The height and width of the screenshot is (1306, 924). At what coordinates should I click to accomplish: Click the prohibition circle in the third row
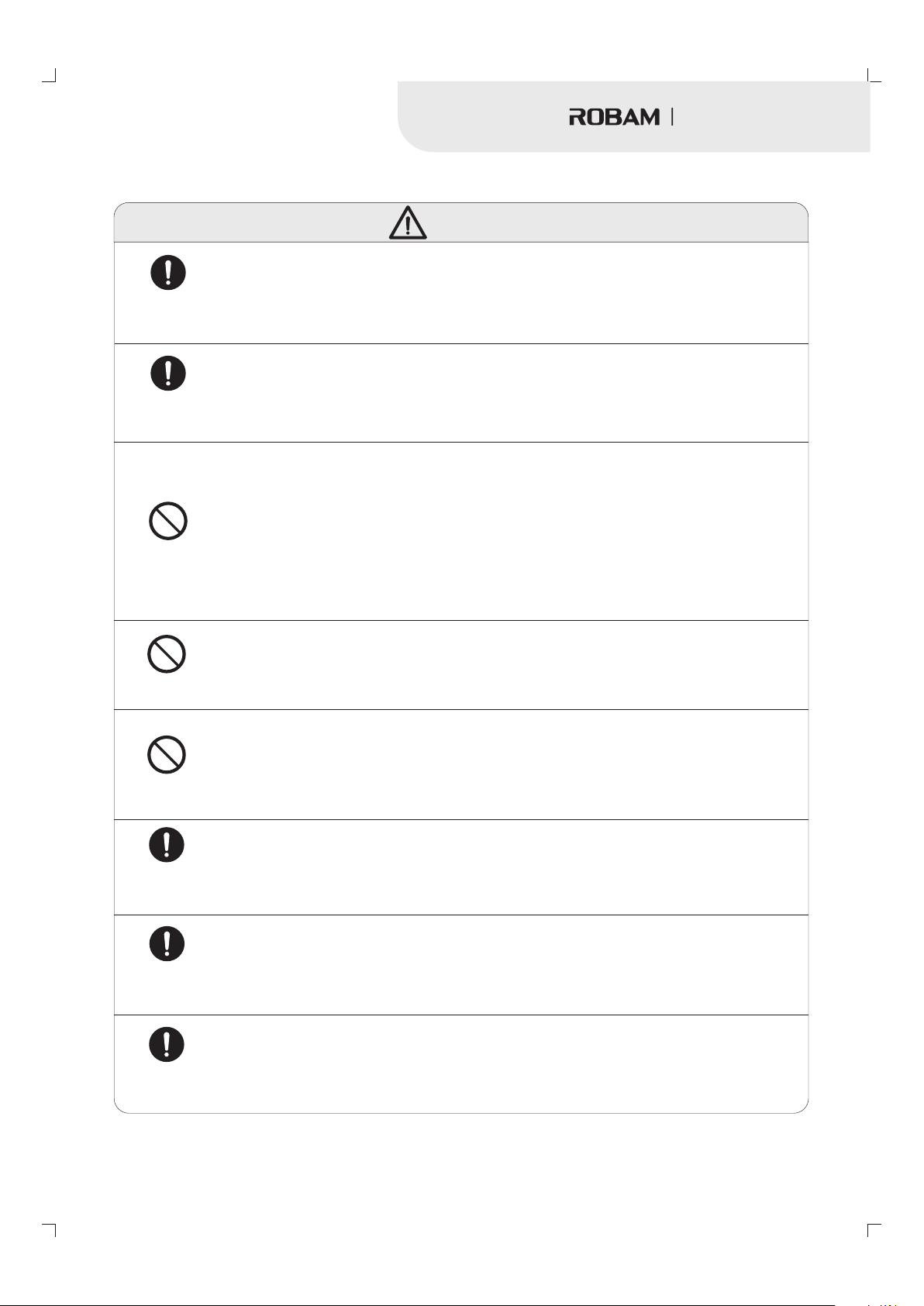coord(168,521)
